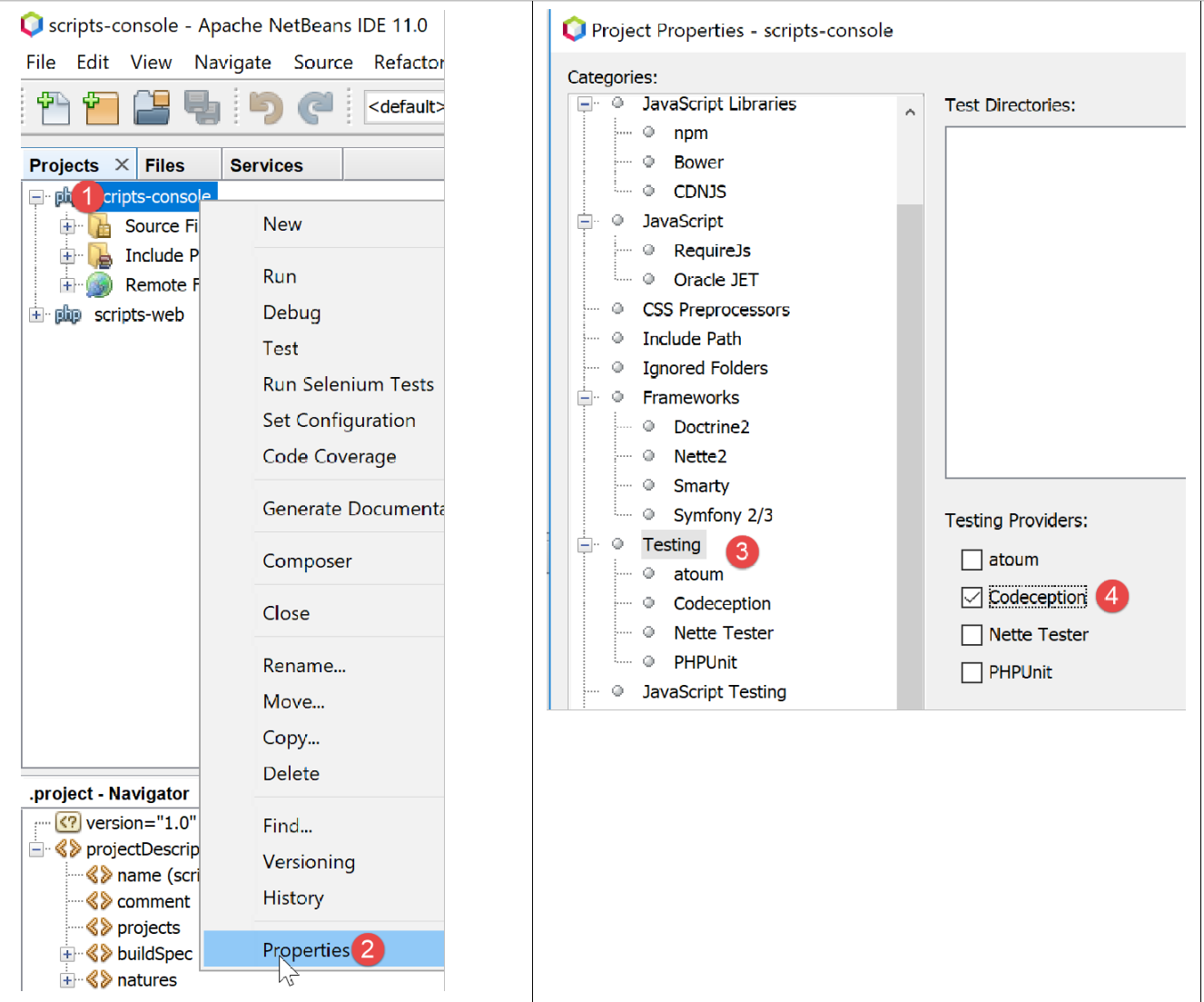1204x1002 pixels.
Task: Click the Undo arrow icon
Action: [x=266, y=107]
